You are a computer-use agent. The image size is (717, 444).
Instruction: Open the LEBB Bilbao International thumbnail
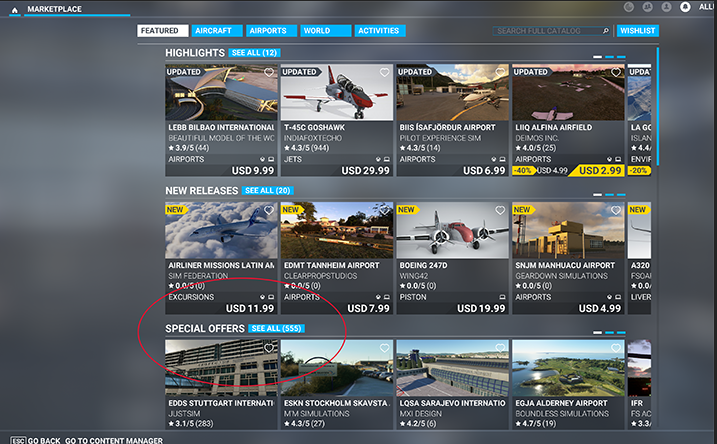tap(221, 92)
